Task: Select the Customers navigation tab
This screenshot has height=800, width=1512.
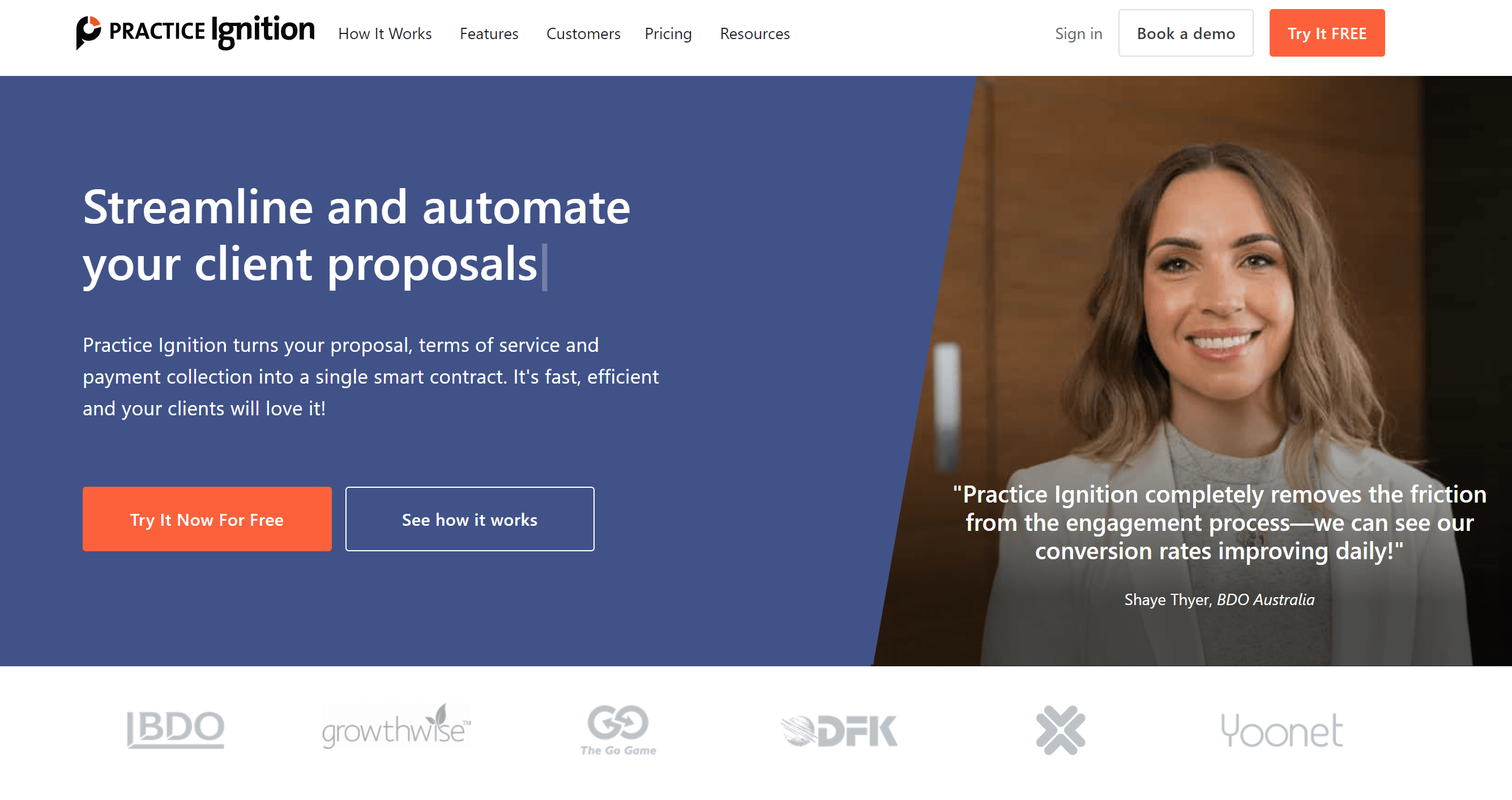Action: (583, 33)
